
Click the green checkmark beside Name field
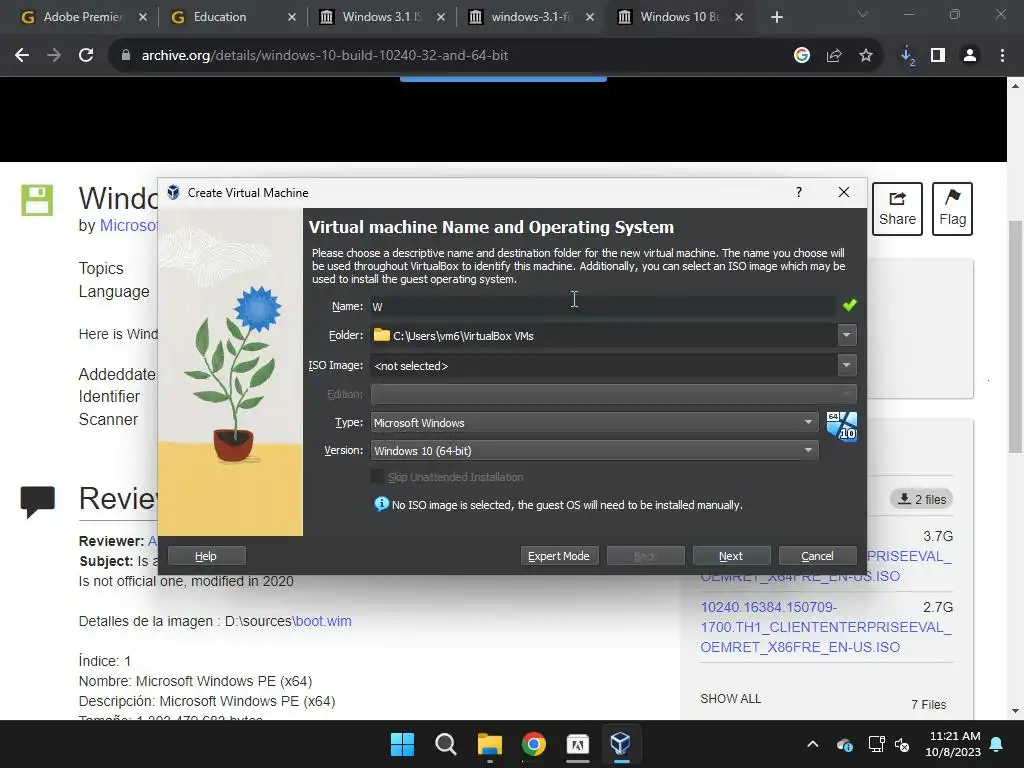pos(849,305)
